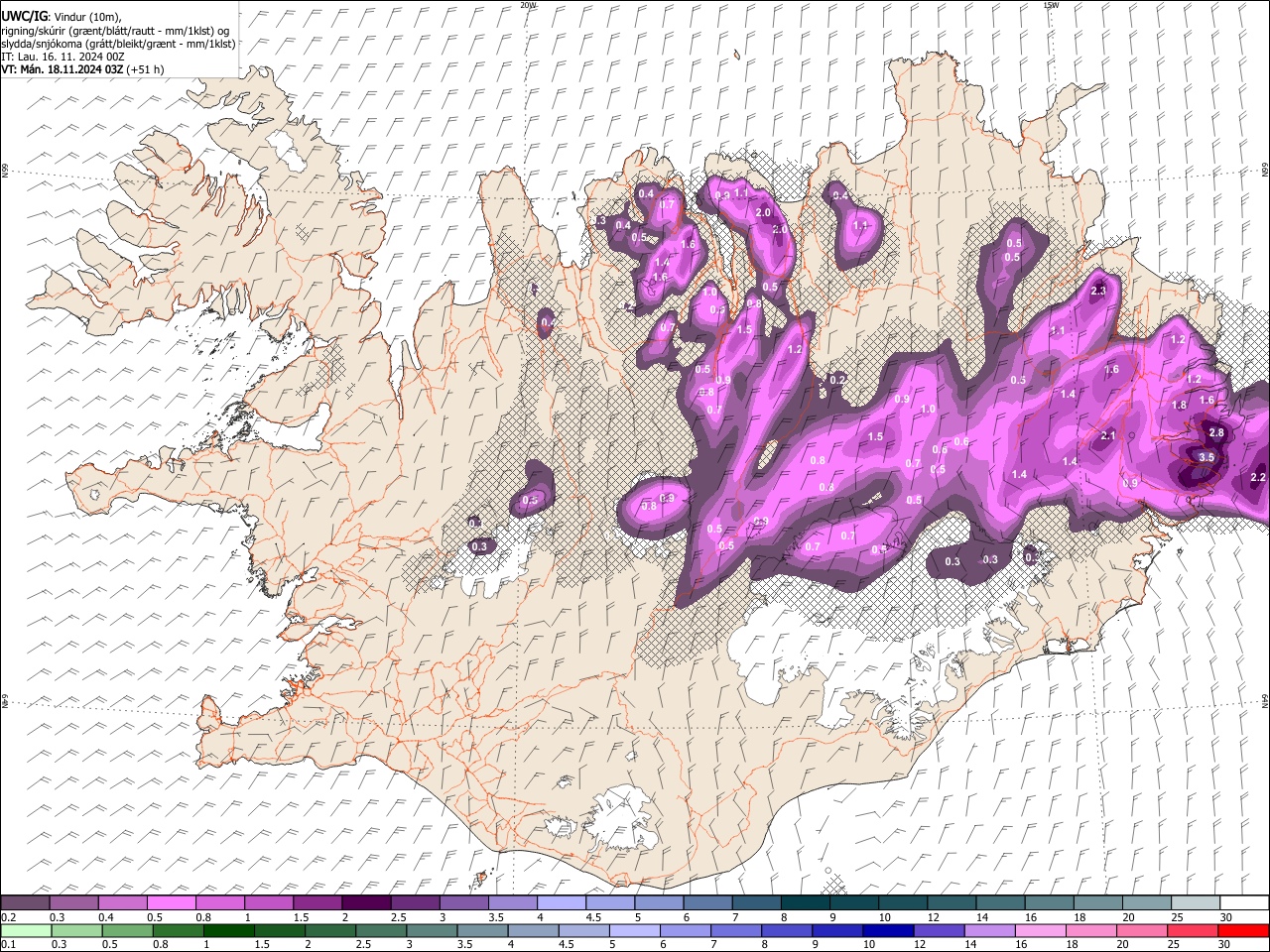This screenshot has width=1270, height=952.
Task: Click the upper legend swatch starting at 0.2
Action: click(26, 903)
